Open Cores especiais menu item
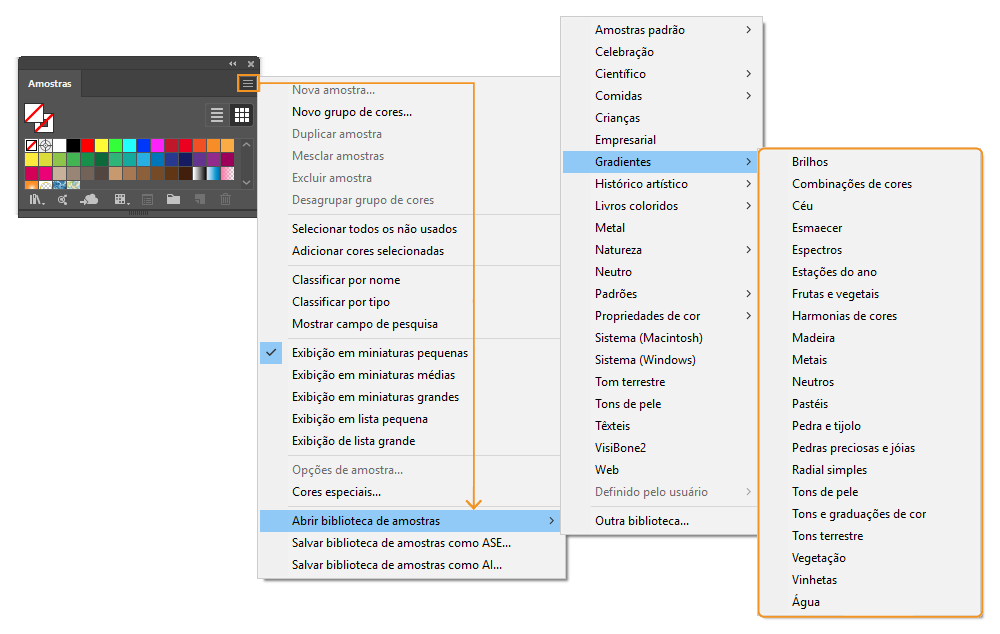Image resolution: width=1000 pixels, height=634 pixels. (x=336, y=492)
